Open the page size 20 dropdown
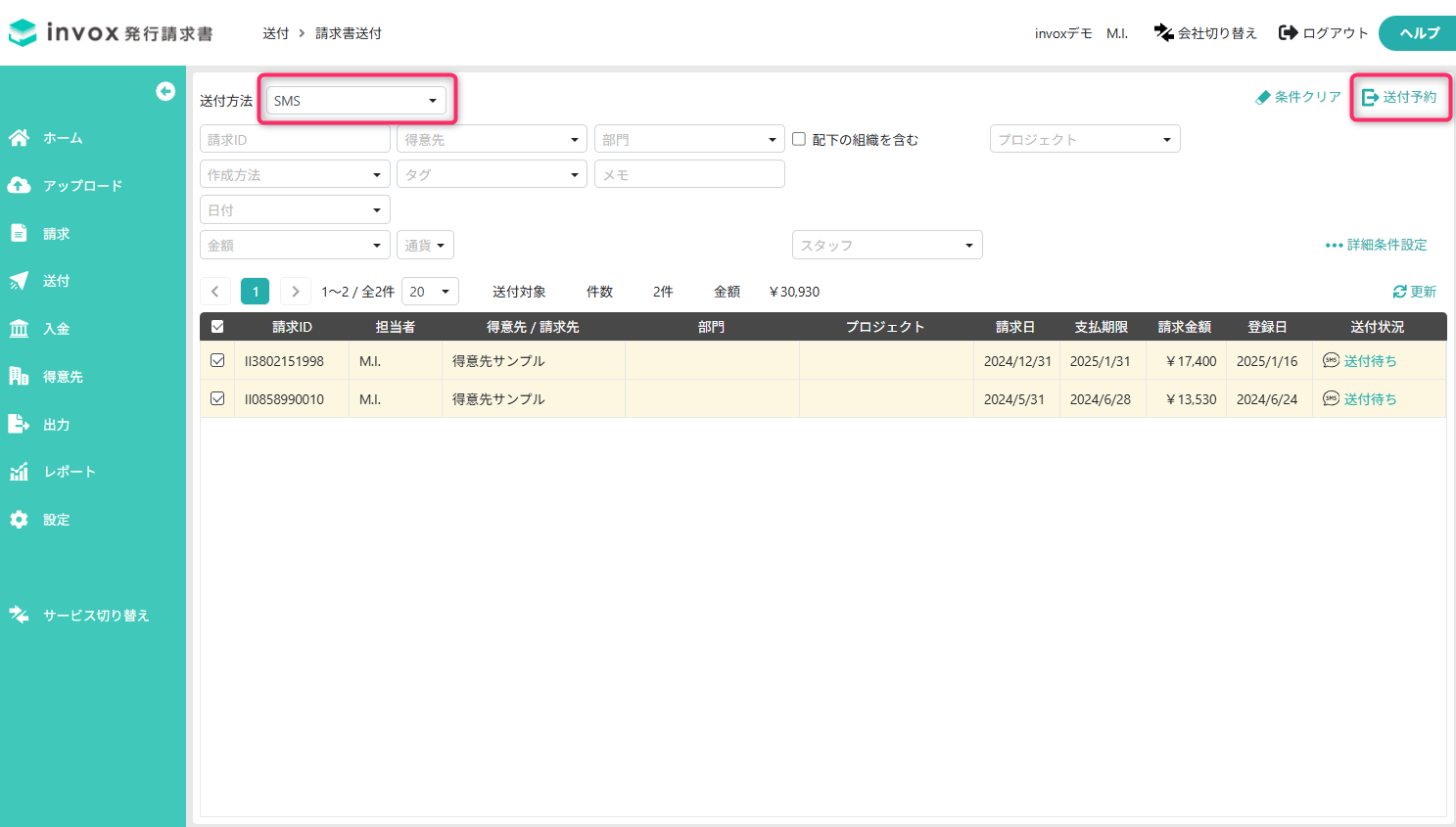Screen dimensions: 1456x827 (430, 292)
